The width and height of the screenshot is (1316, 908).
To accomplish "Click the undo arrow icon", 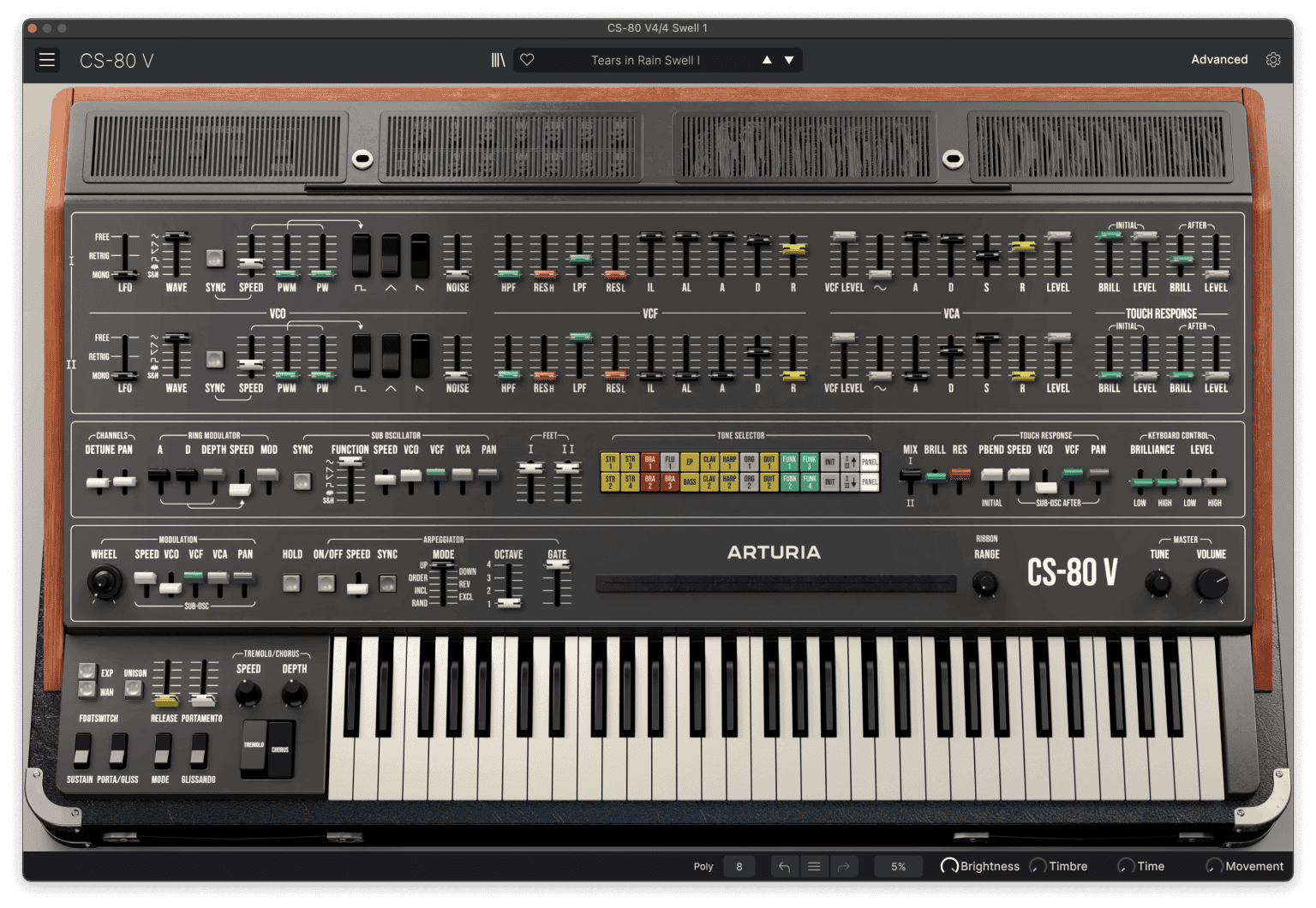I will 784,866.
